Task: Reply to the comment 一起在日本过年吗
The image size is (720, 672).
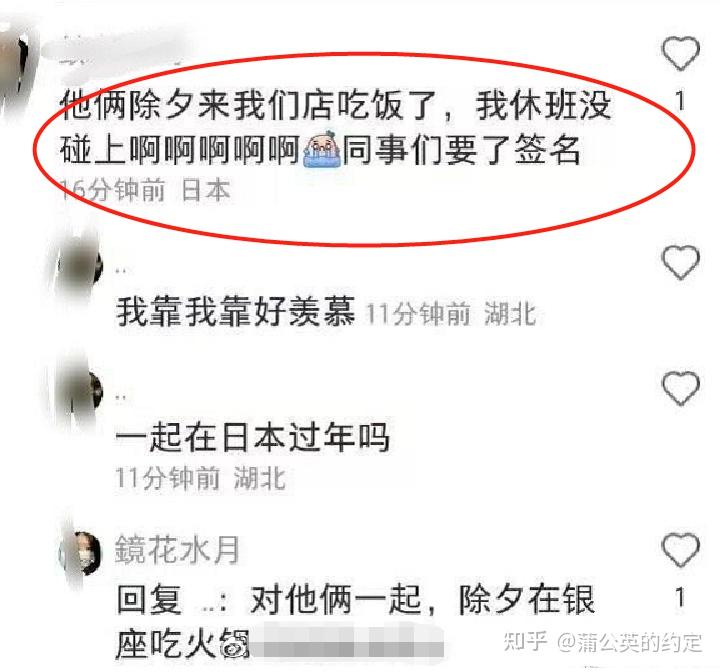Action: tap(253, 436)
